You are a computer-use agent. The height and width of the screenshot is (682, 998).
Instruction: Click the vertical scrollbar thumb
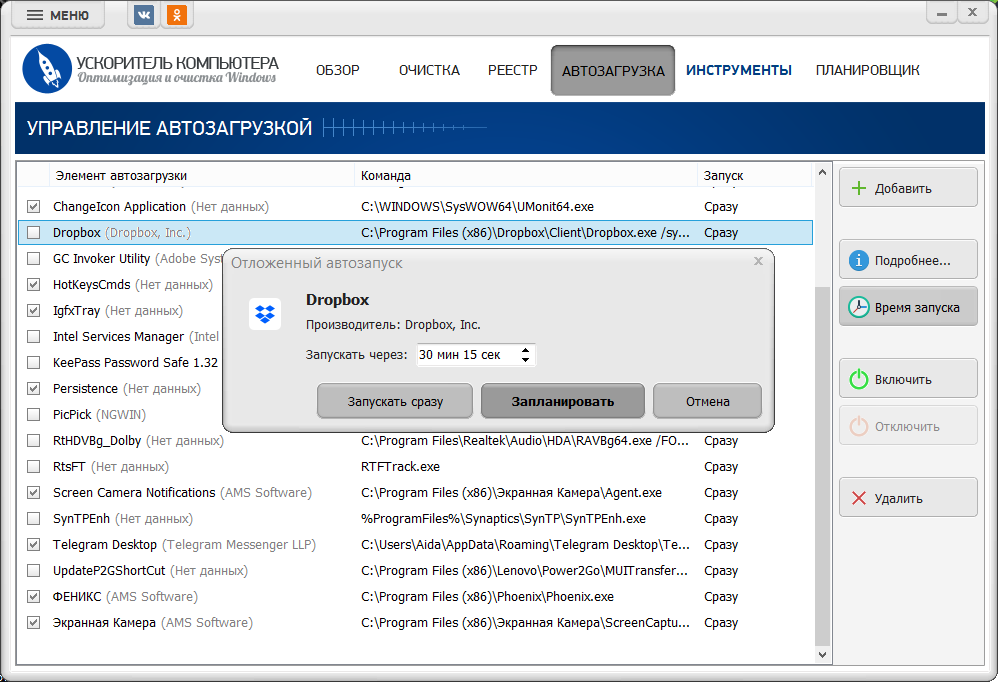pos(822,466)
